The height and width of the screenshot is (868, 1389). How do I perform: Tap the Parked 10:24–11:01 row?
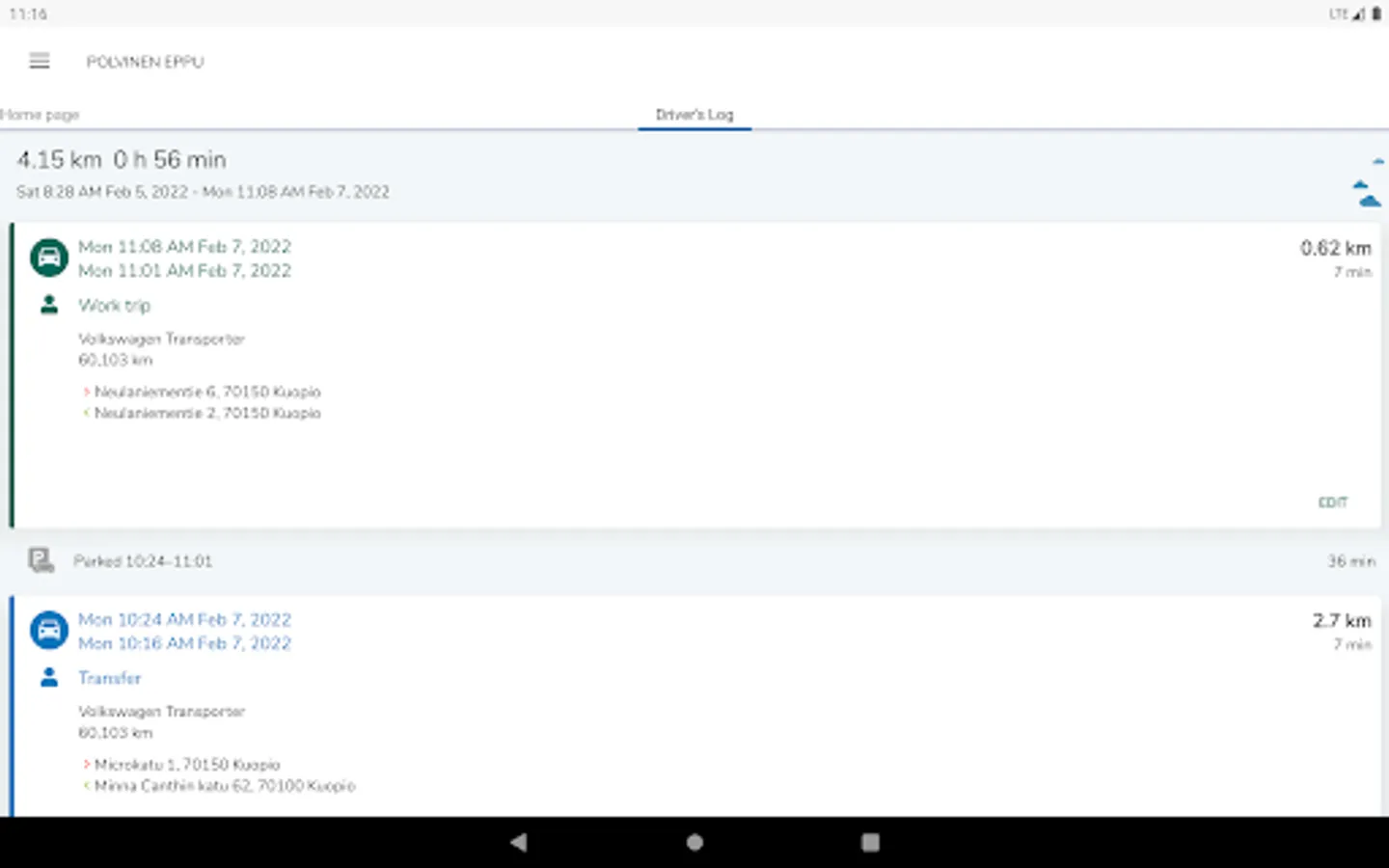click(x=694, y=561)
